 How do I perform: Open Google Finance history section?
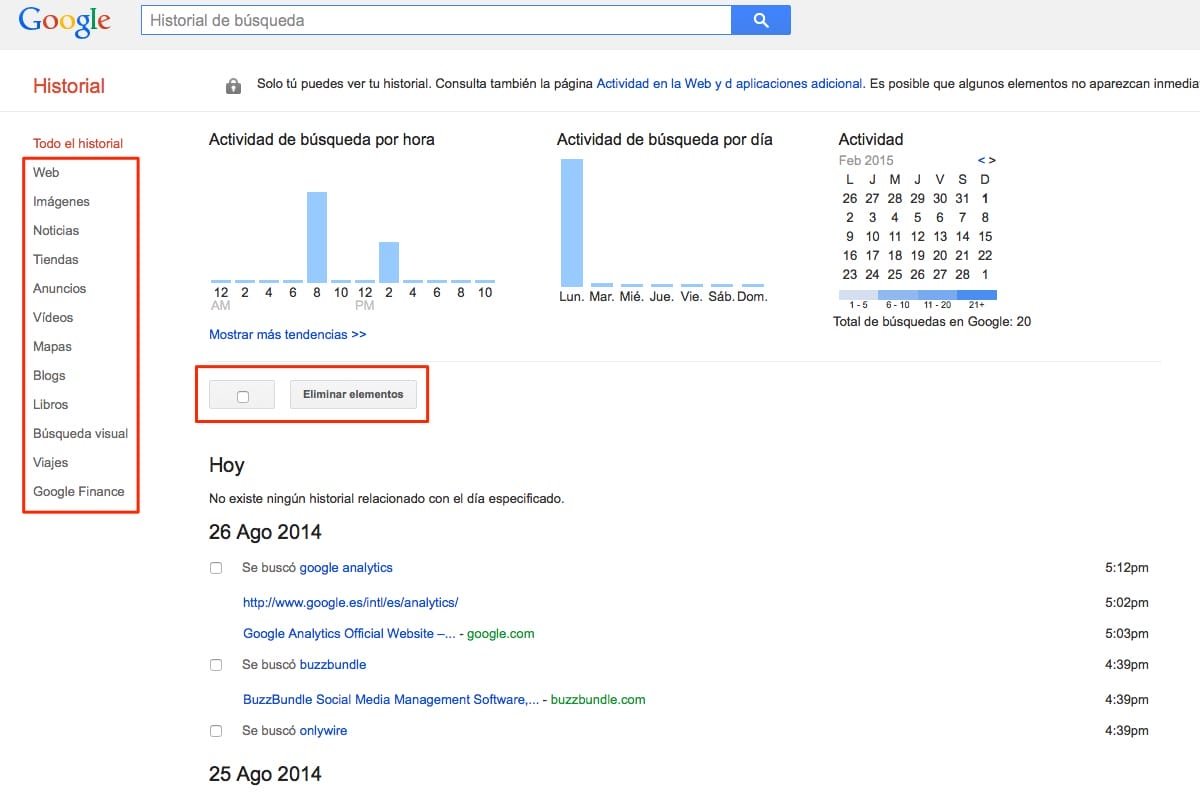click(78, 492)
